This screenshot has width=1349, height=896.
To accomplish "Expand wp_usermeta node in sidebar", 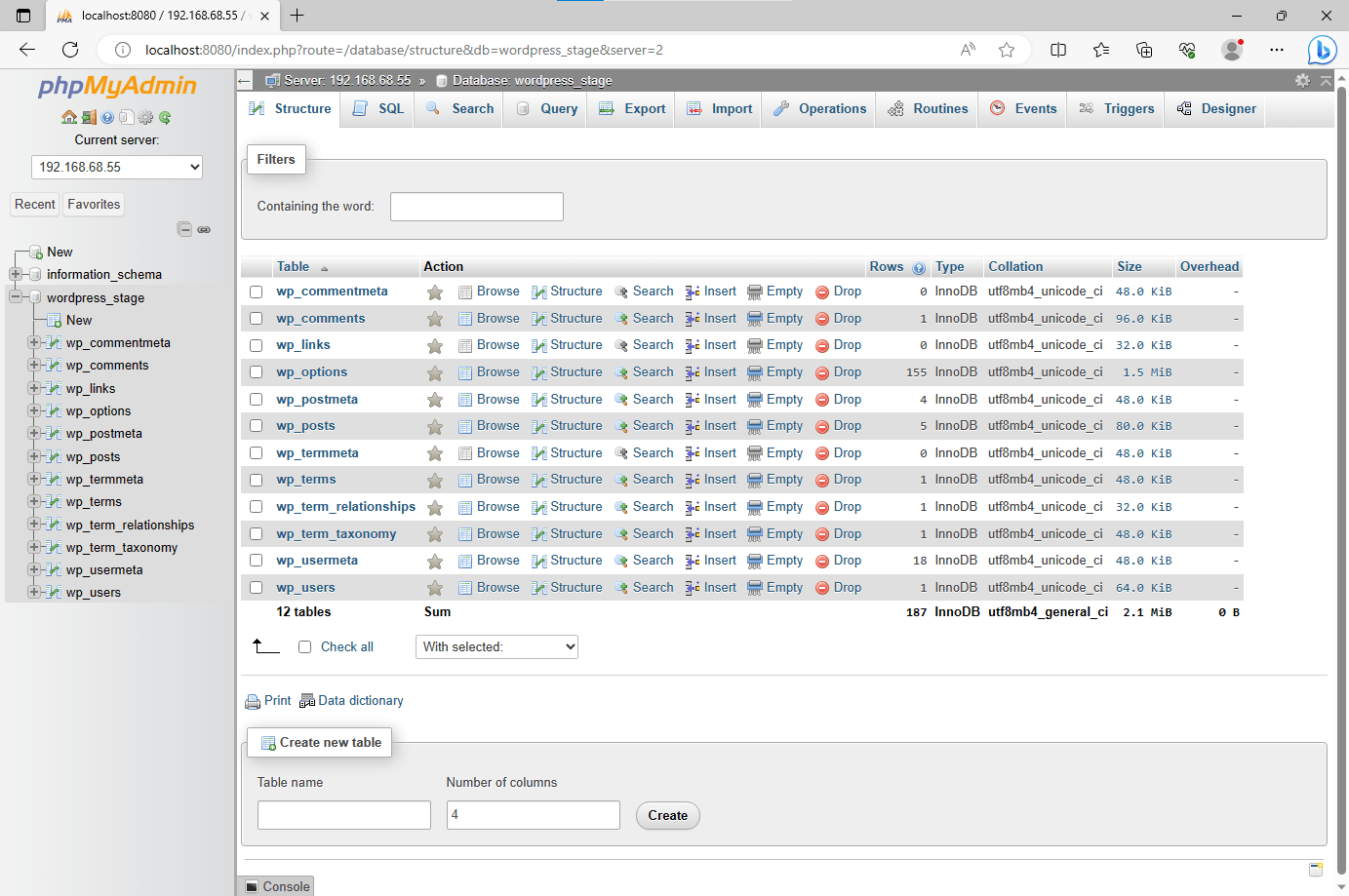I will [34, 569].
